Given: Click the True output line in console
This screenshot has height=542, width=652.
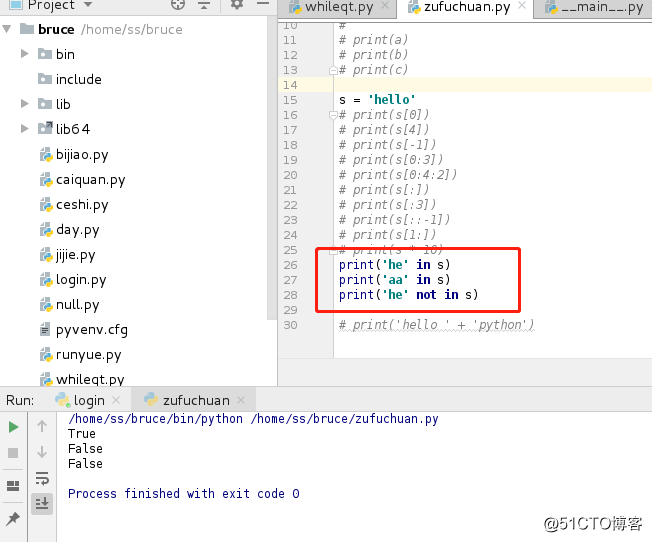Looking at the screenshot, I should (82, 433).
